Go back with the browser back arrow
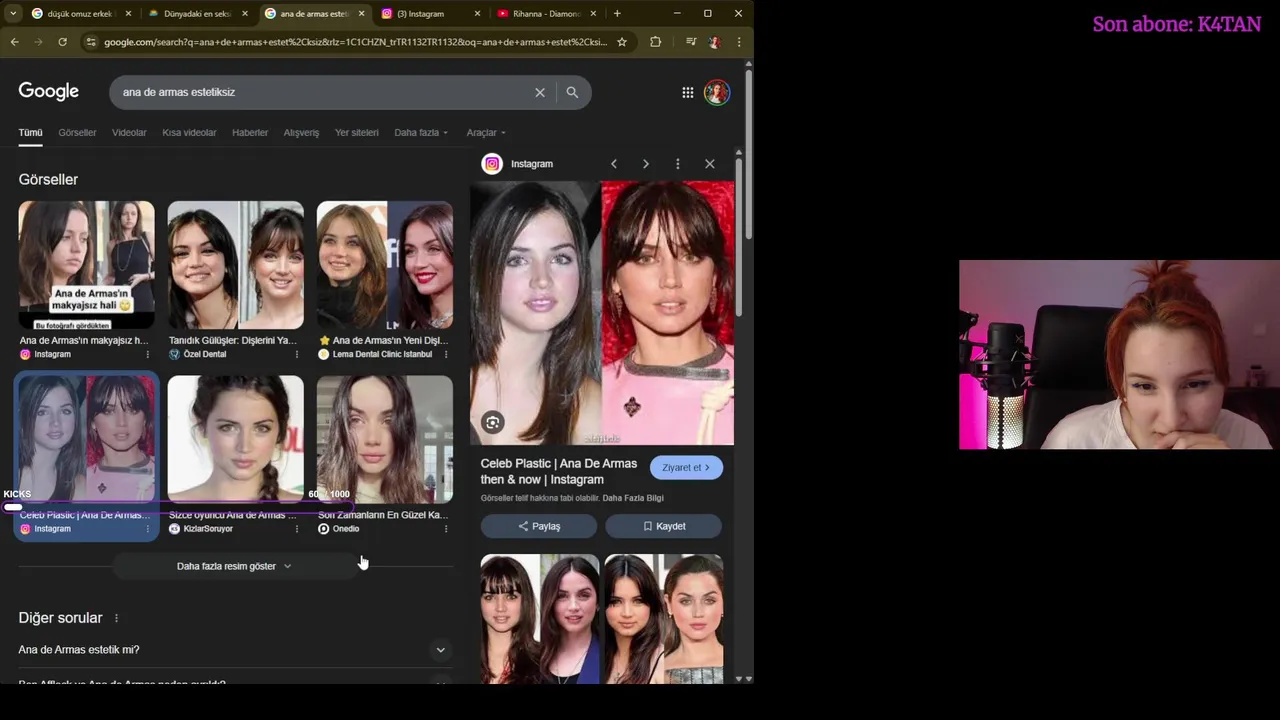The image size is (1280, 720). pyautogui.click(x=14, y=42)
